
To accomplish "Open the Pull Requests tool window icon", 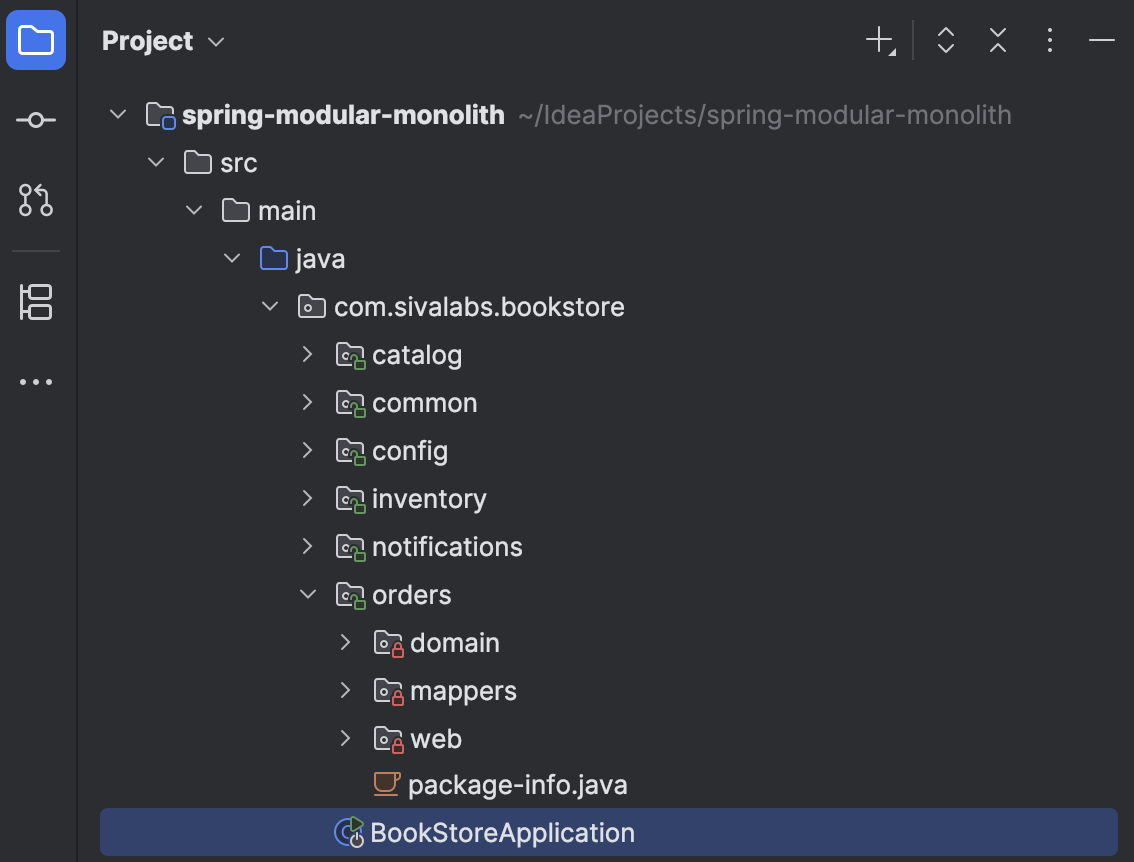I will [x=36, y=200].
